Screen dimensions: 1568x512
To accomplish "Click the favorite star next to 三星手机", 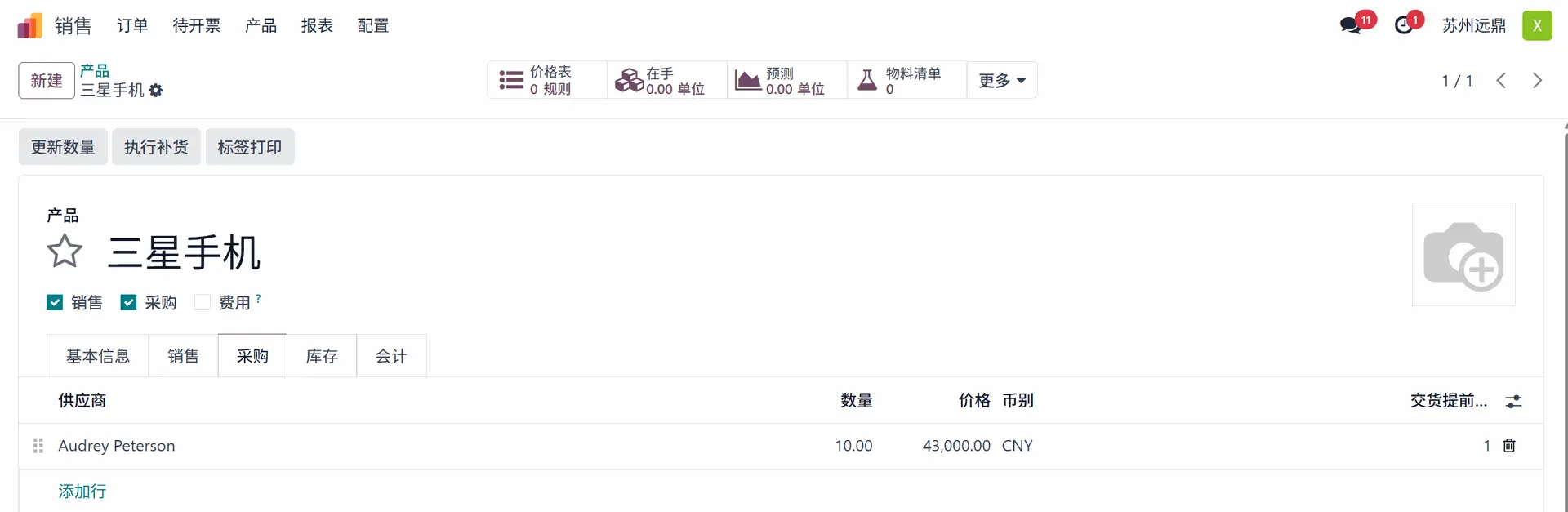I will pos(65,252).
